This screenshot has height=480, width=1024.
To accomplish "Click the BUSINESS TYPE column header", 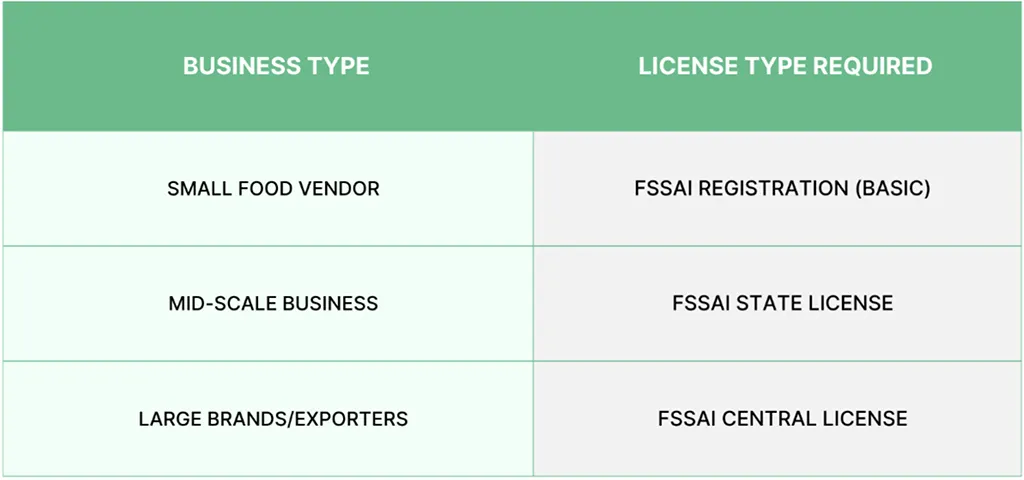I will 276,67.
